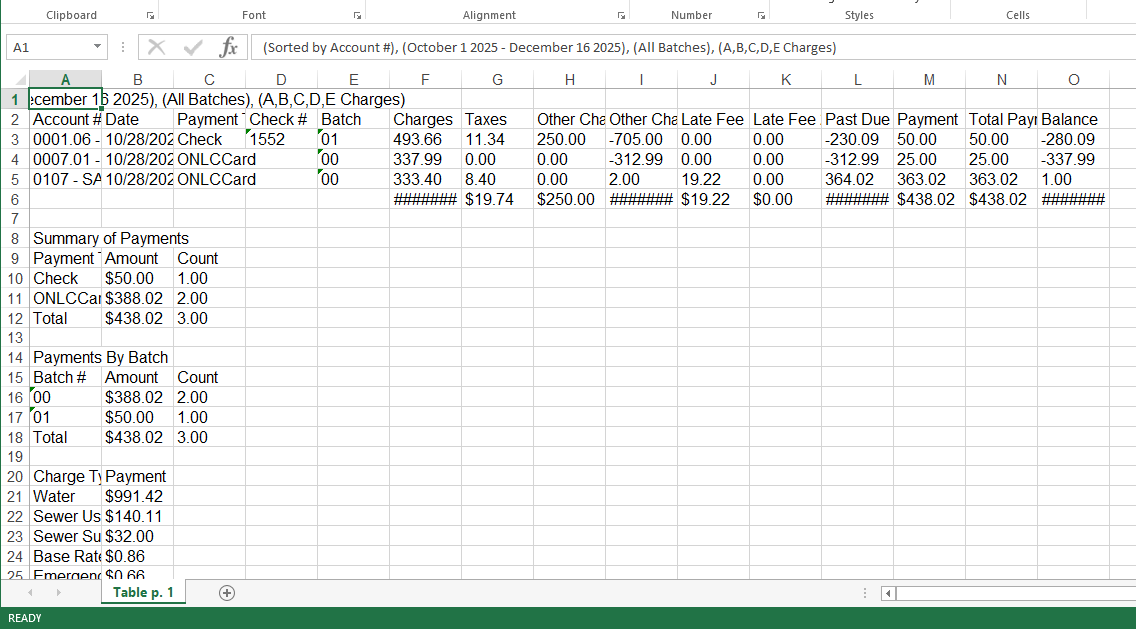
Task: Expand the Name Box dropdown arrow
Action: coord(97,47)
